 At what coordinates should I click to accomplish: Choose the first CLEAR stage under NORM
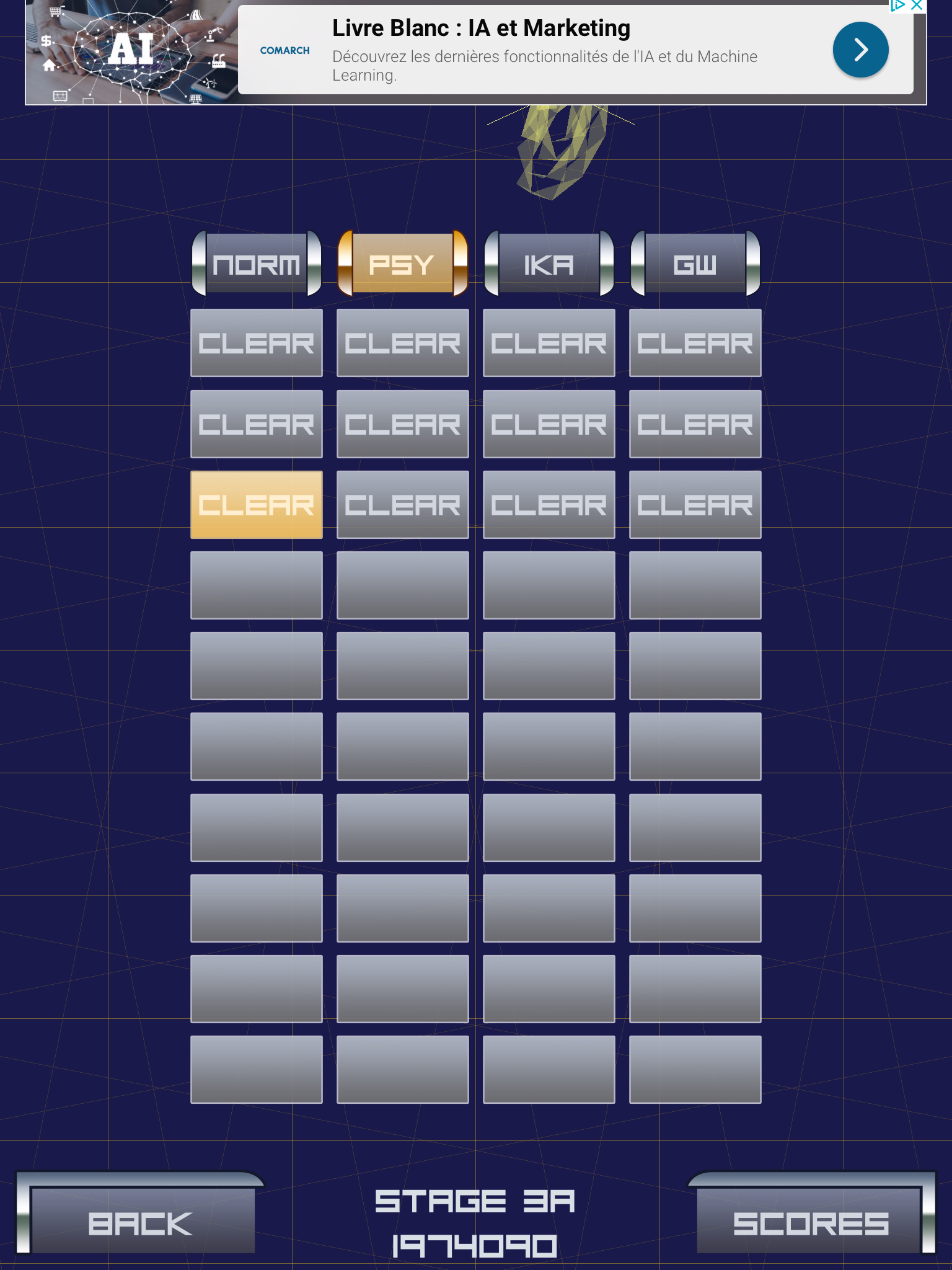[257, 343]
